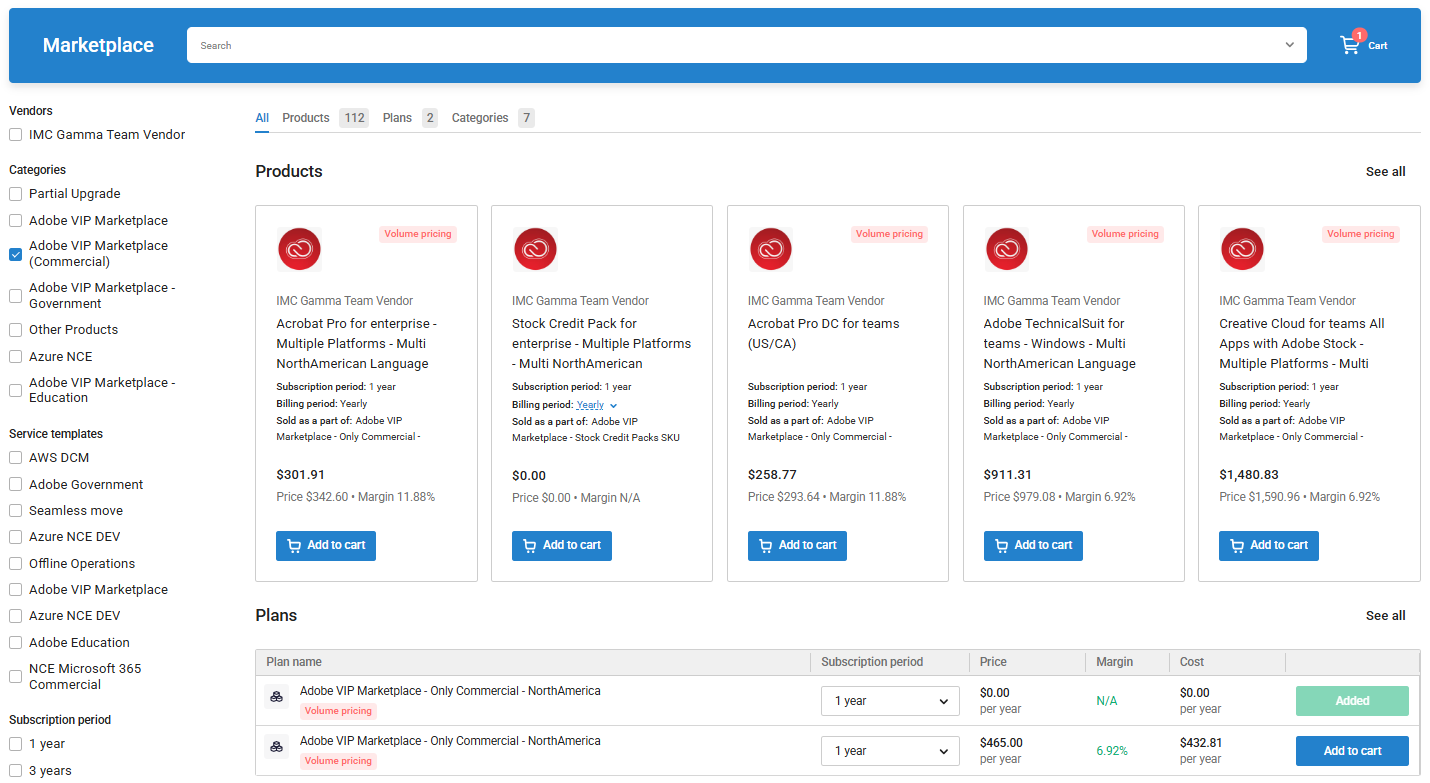Open Yearly billing period dropdown on Stock Credit Pack
Viewport: 1430px width, 783px height.
pos(597,405)
